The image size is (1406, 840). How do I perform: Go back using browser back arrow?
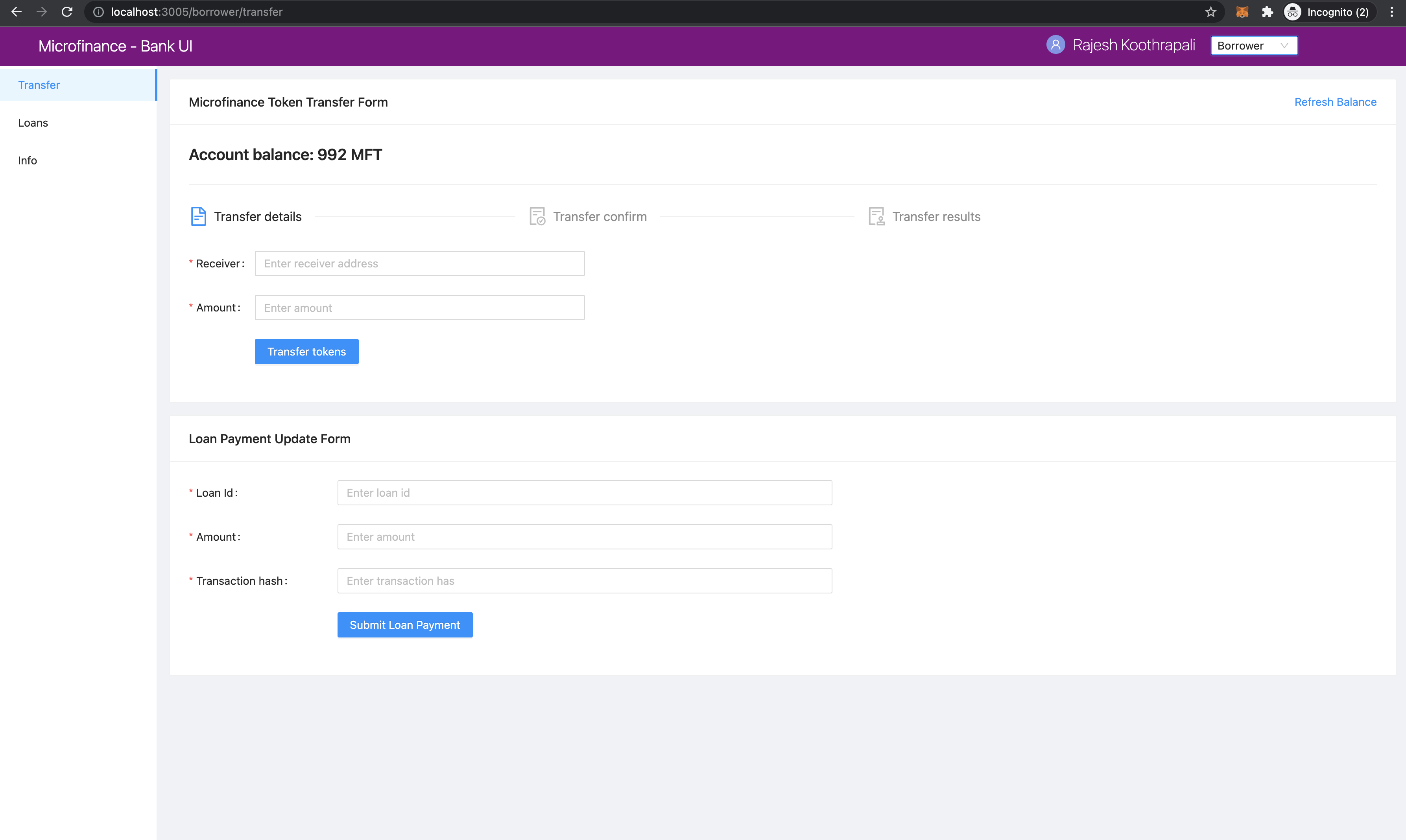17,12
